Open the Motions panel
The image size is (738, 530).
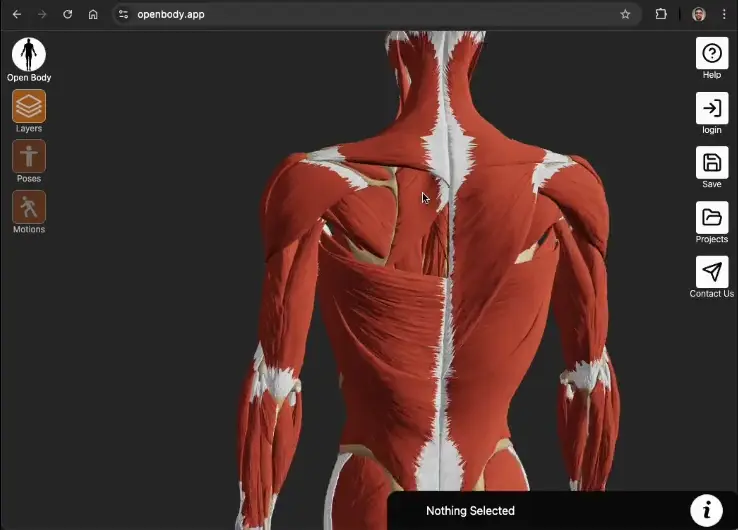29,207
